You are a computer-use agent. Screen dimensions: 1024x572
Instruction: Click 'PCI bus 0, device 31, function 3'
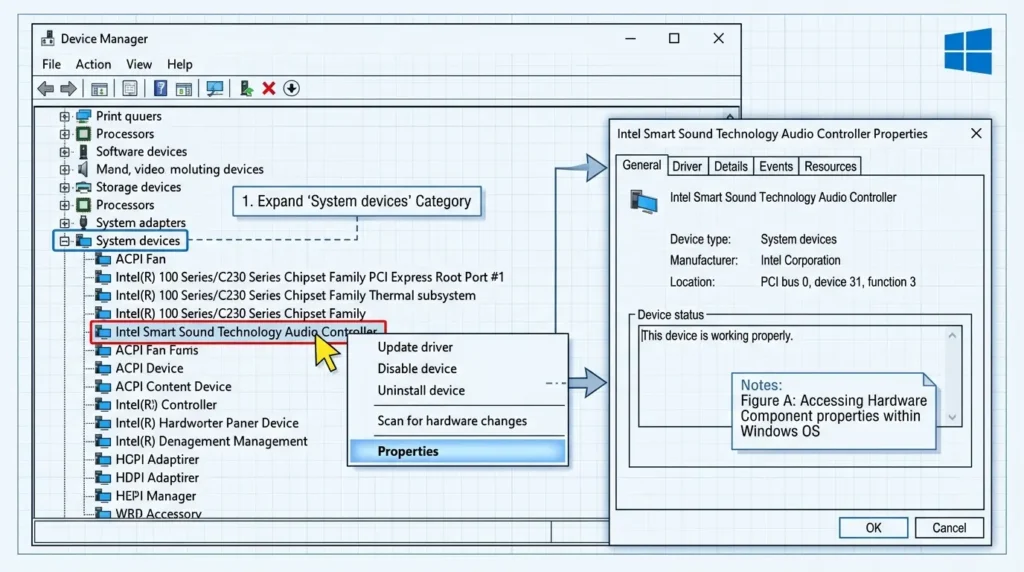(838, 282)
